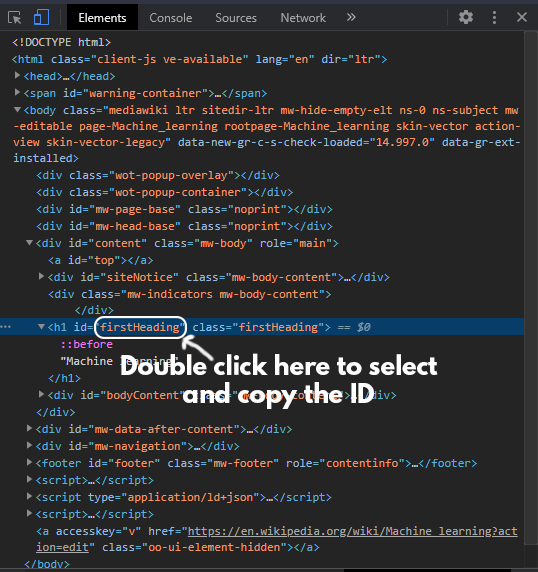Viewport: 538px width, 572px height.
Task: Click the firstHeading id value
Action: (140, 327)
